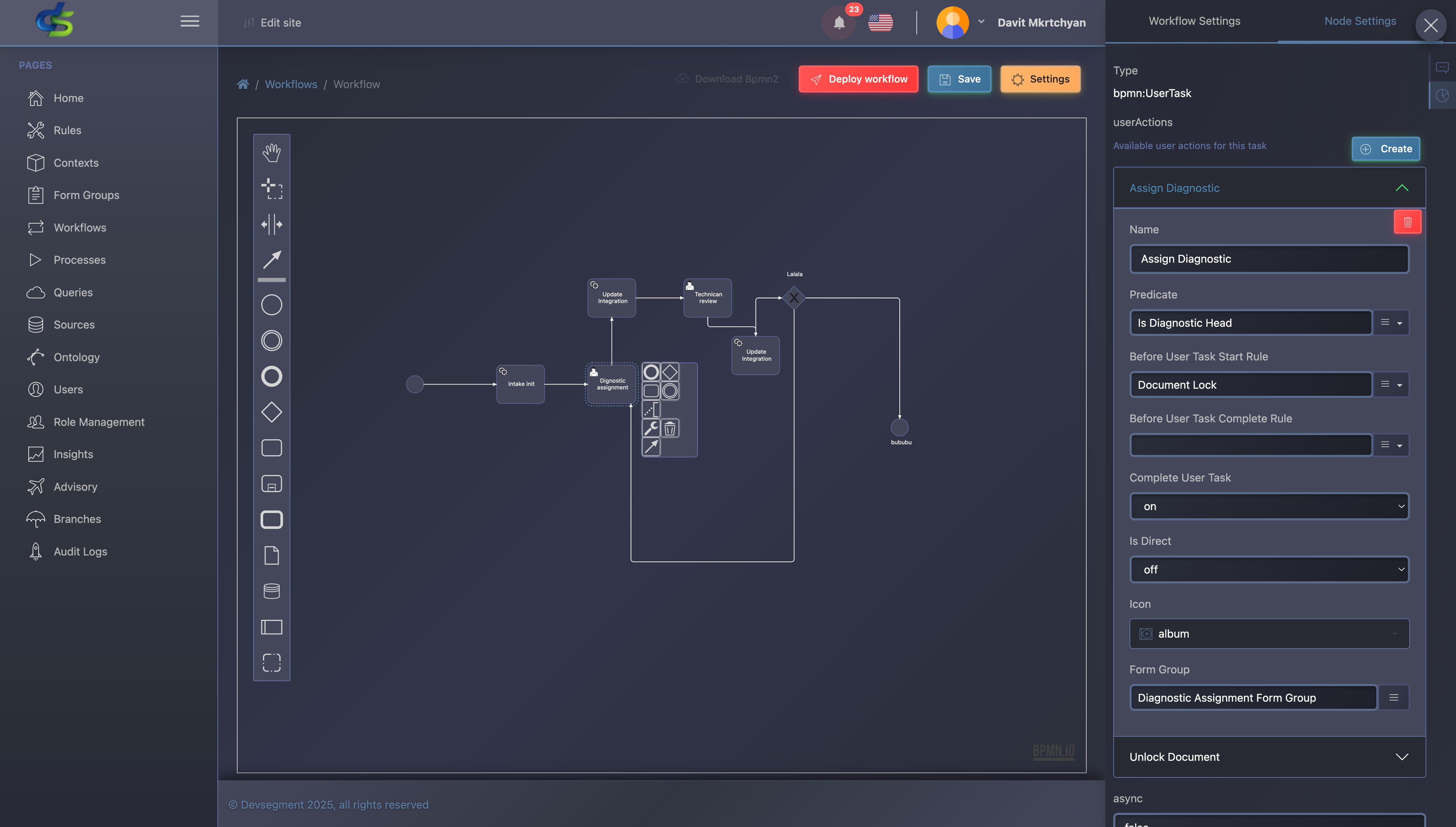Click into the Name input field
This screenshot has width=1456, height=827.
[1269, 259]
